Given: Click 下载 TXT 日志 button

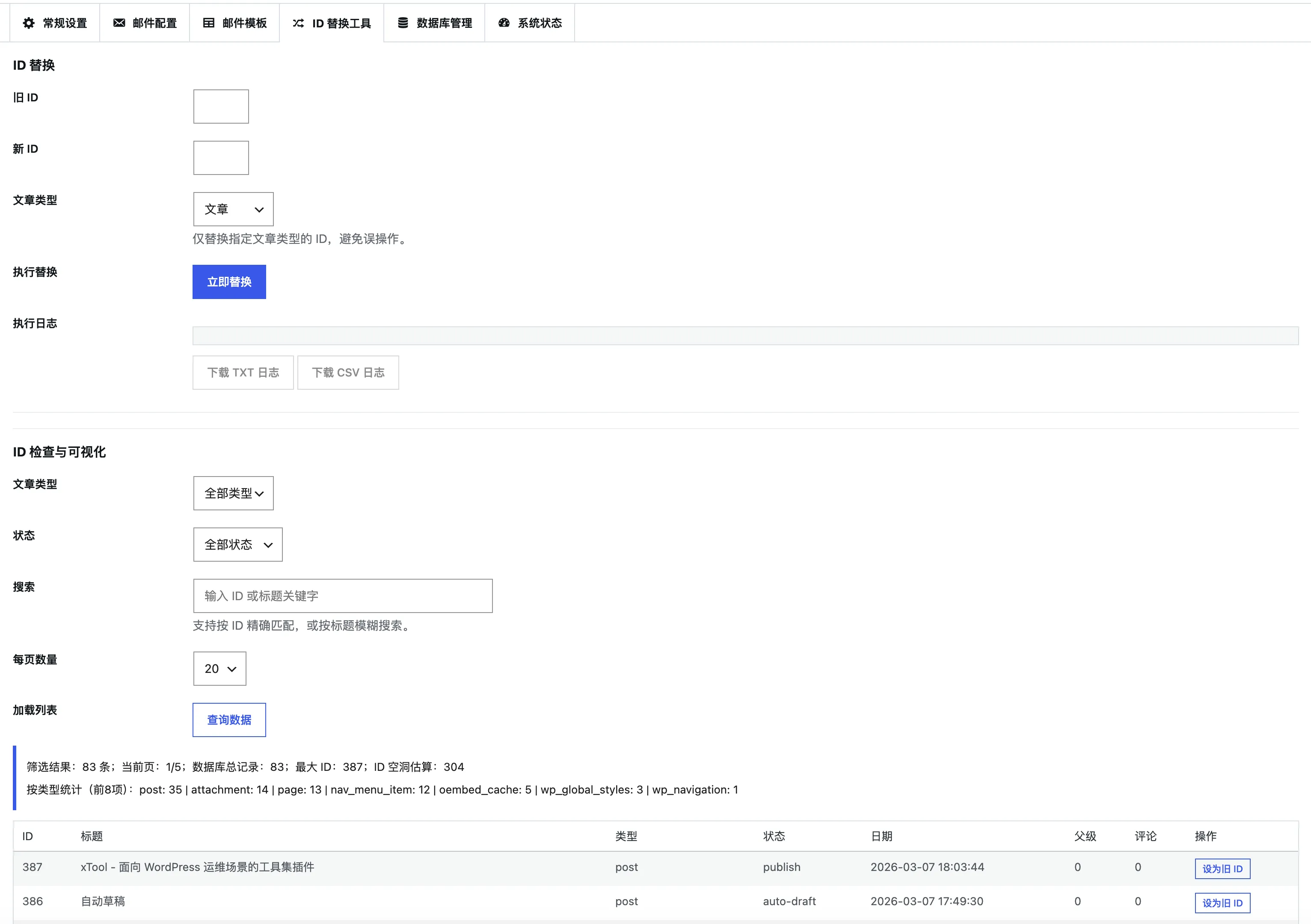Looking at the screenshot, I should click(243, 373).
